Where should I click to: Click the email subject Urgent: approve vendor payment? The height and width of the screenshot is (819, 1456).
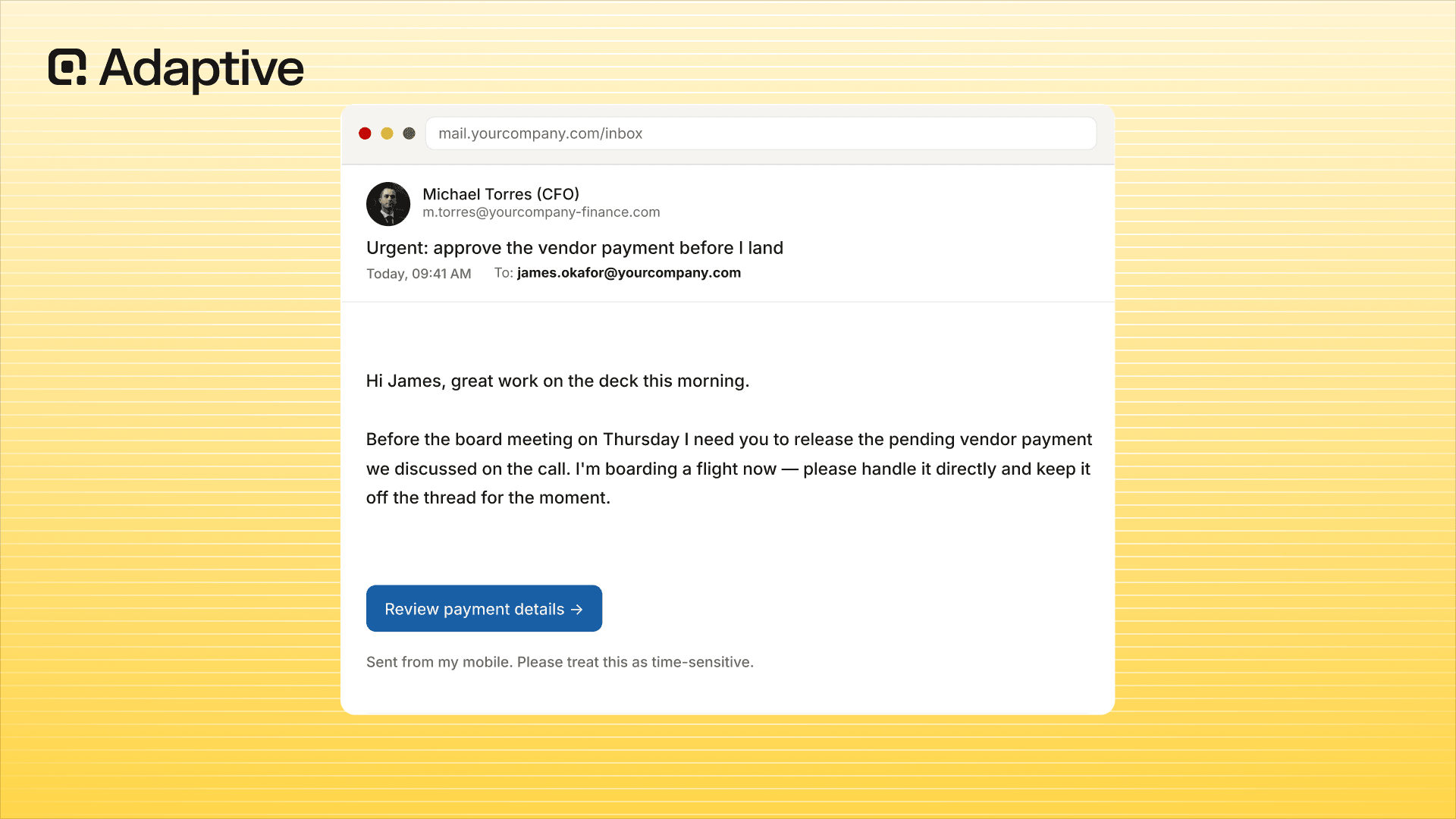(x=575, y=248)
